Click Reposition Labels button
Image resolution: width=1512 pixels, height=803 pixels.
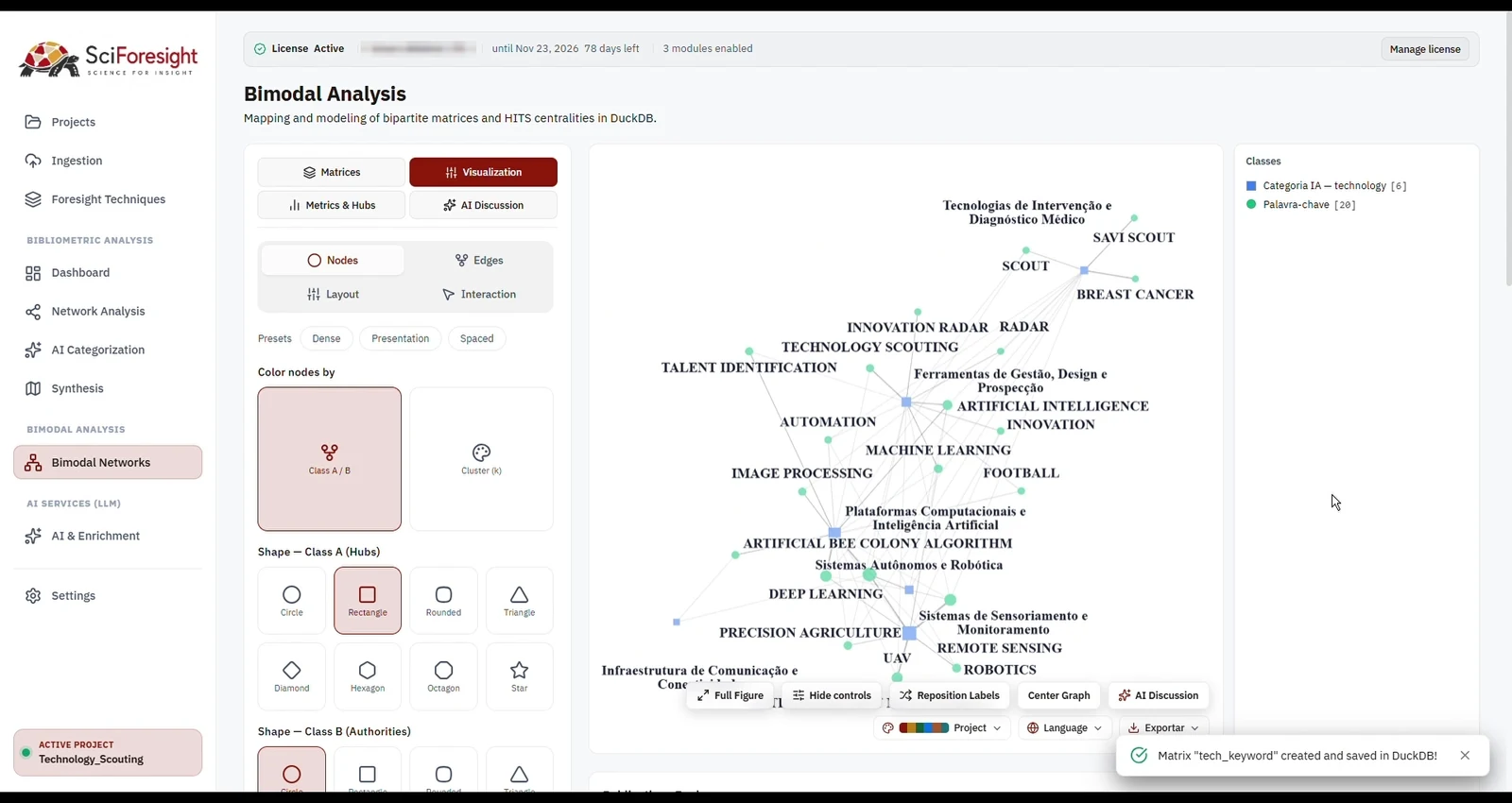click(949, 696)
